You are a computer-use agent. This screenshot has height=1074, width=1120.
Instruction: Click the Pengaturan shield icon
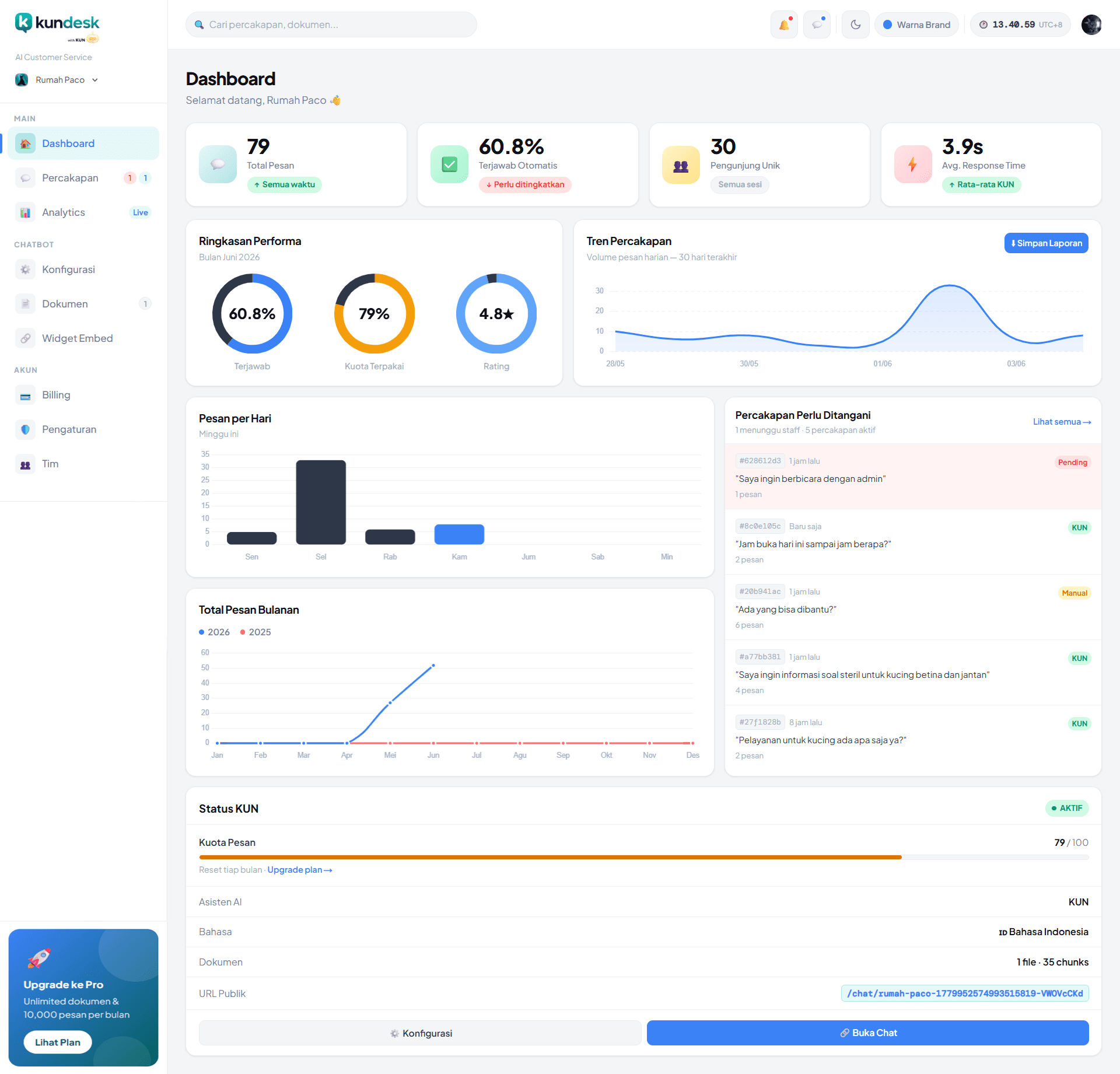[x=25, y=429]
